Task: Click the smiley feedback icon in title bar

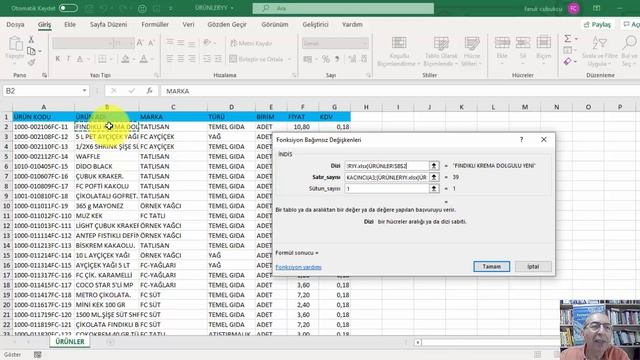Action: (142, 8)
